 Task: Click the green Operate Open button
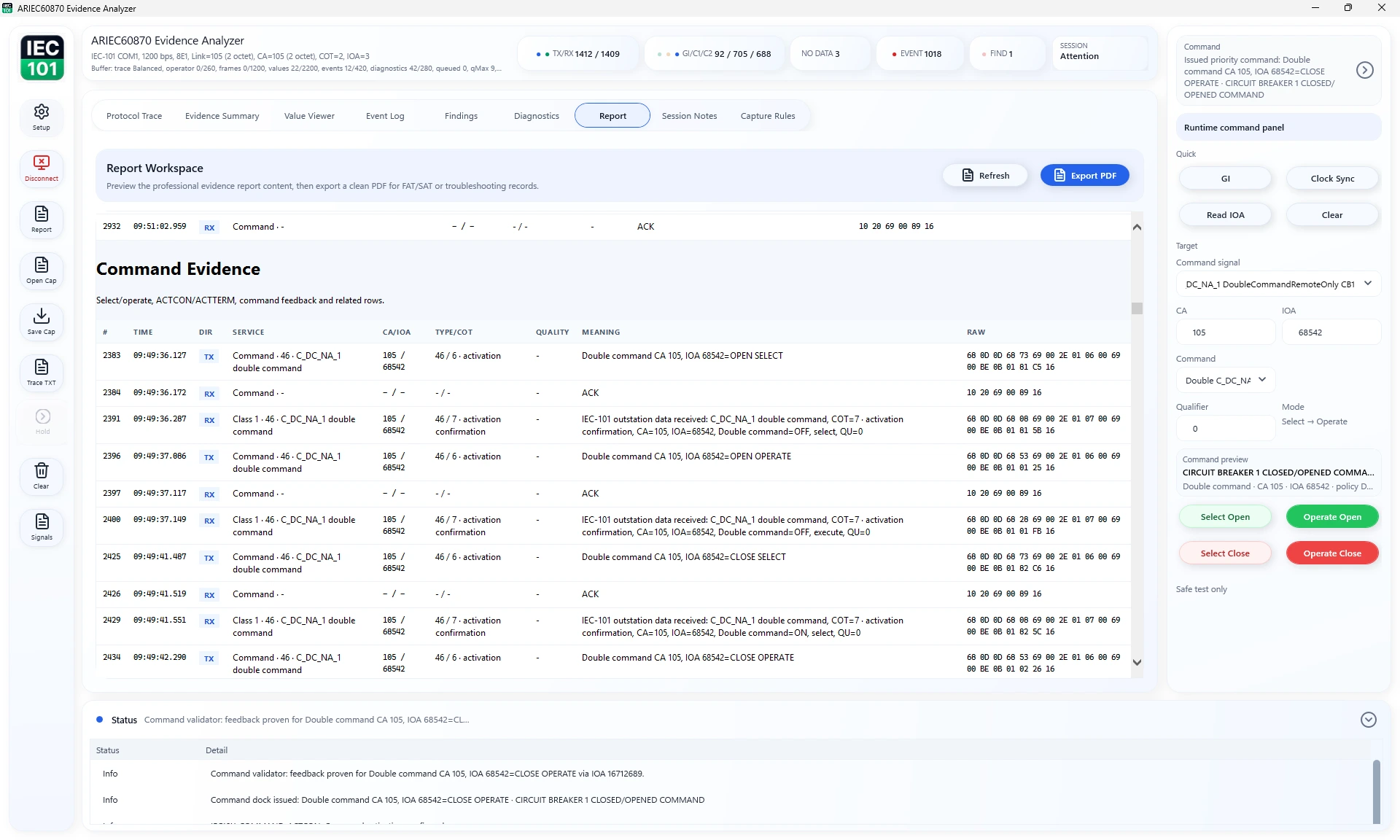1332,517
